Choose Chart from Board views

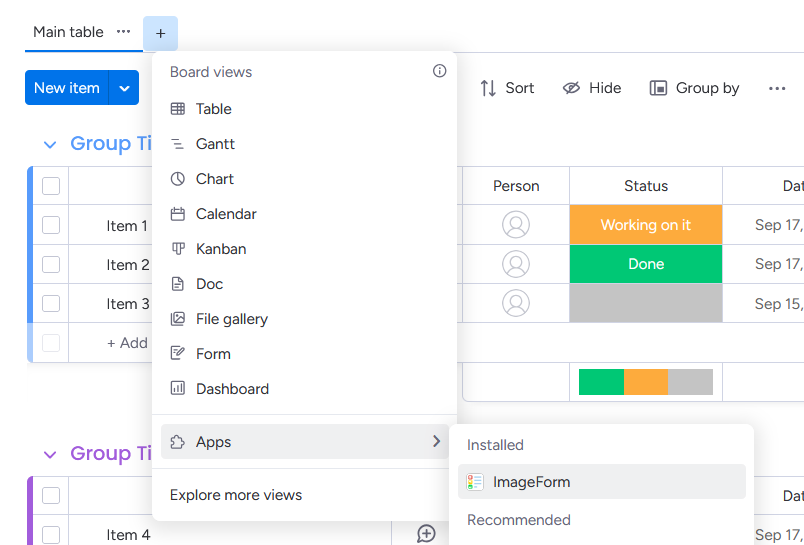click(305, 179)
